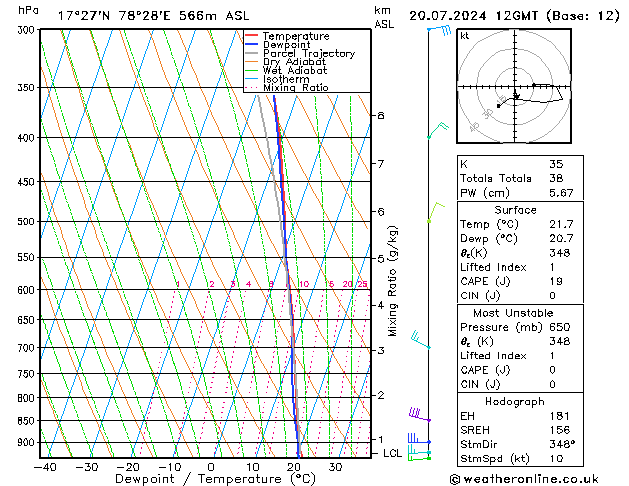Click the purple wind barb near 850 hPa

point(418,414)
